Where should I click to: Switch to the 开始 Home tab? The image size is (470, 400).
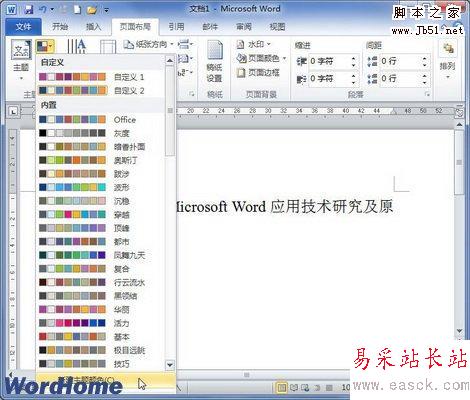[60, 27]
